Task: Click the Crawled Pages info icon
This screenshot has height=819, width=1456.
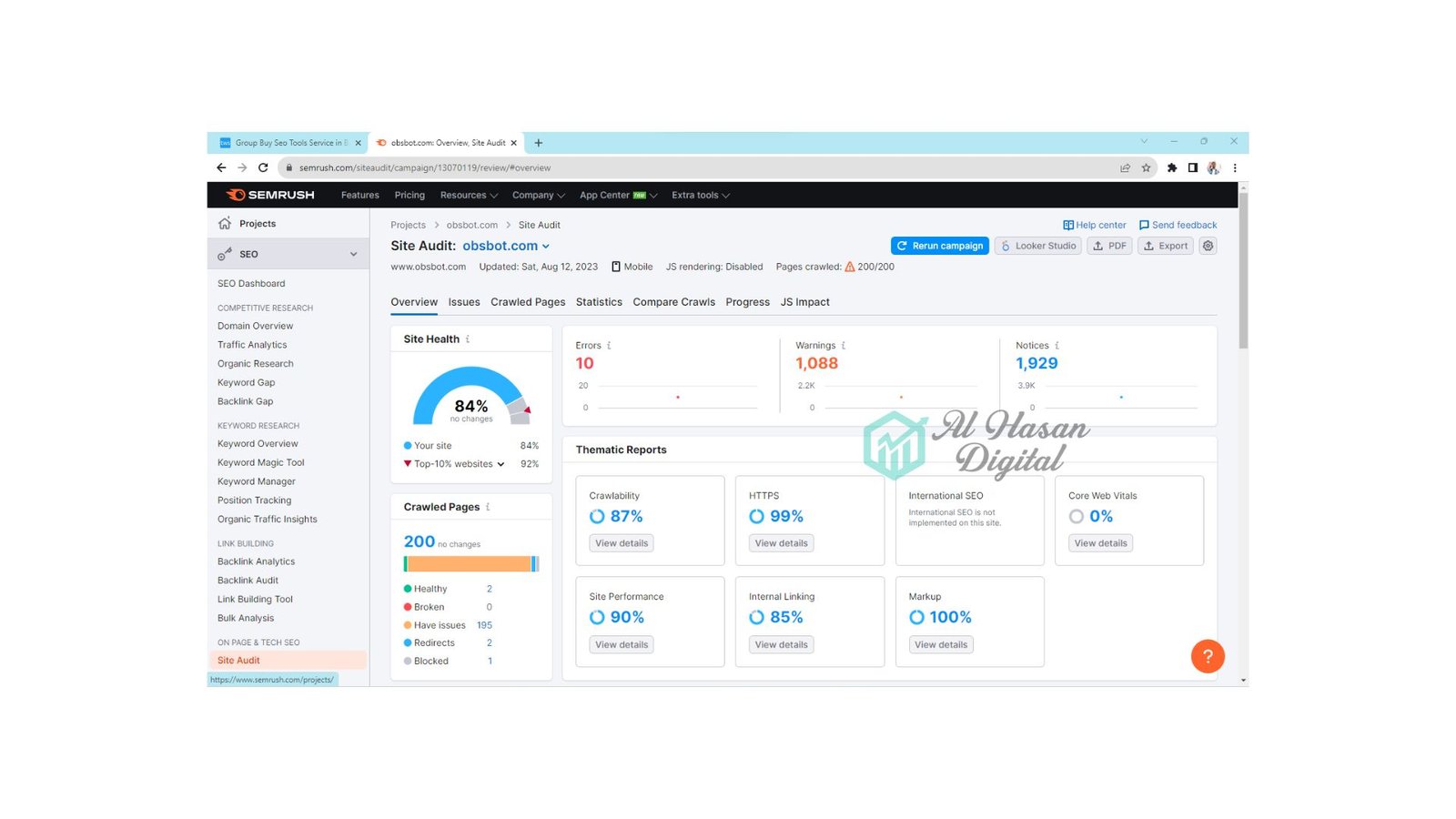Action: tap(488, 507)
